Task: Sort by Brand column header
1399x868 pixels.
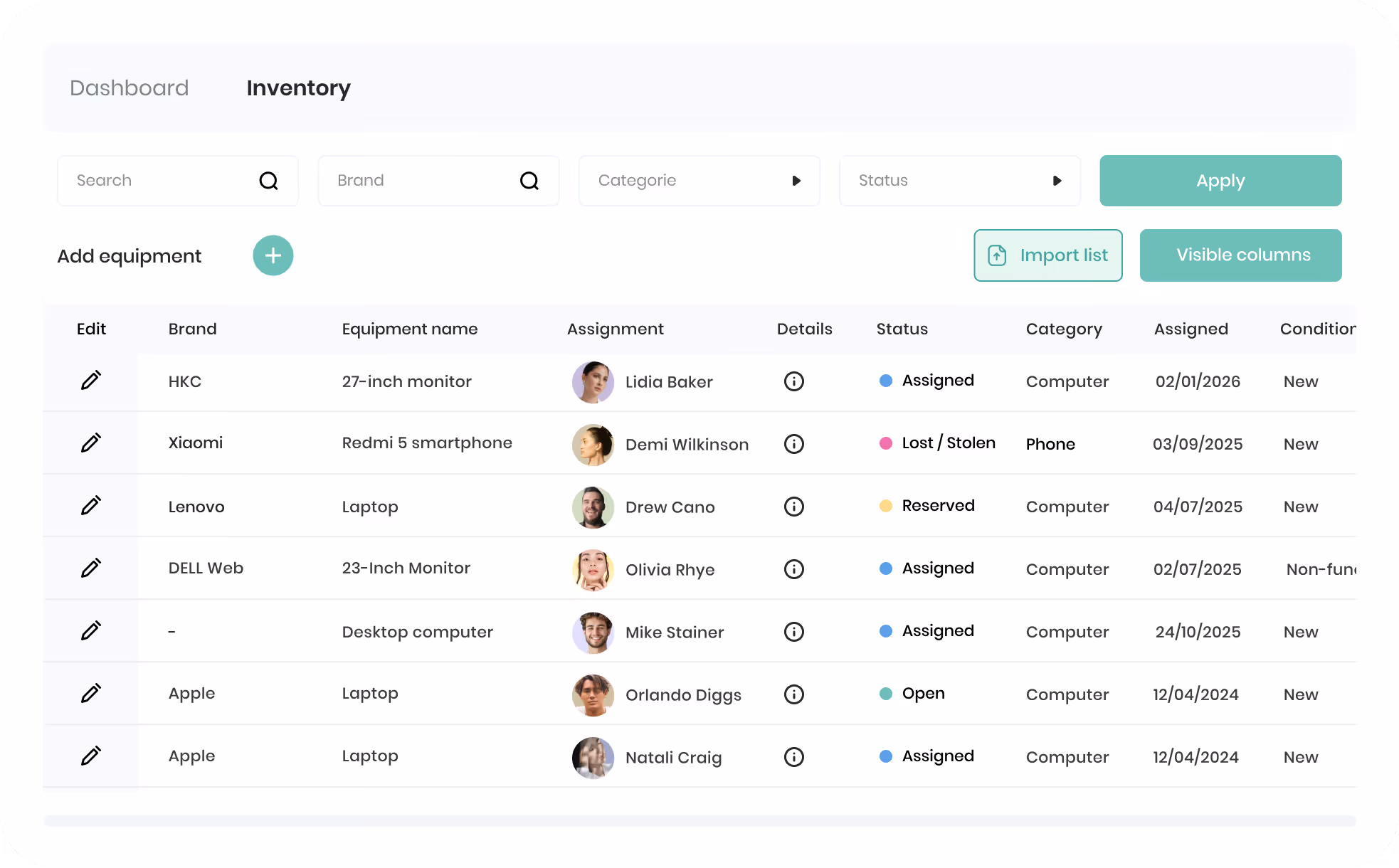Action: pyautogui.click(x=192, y=329)
